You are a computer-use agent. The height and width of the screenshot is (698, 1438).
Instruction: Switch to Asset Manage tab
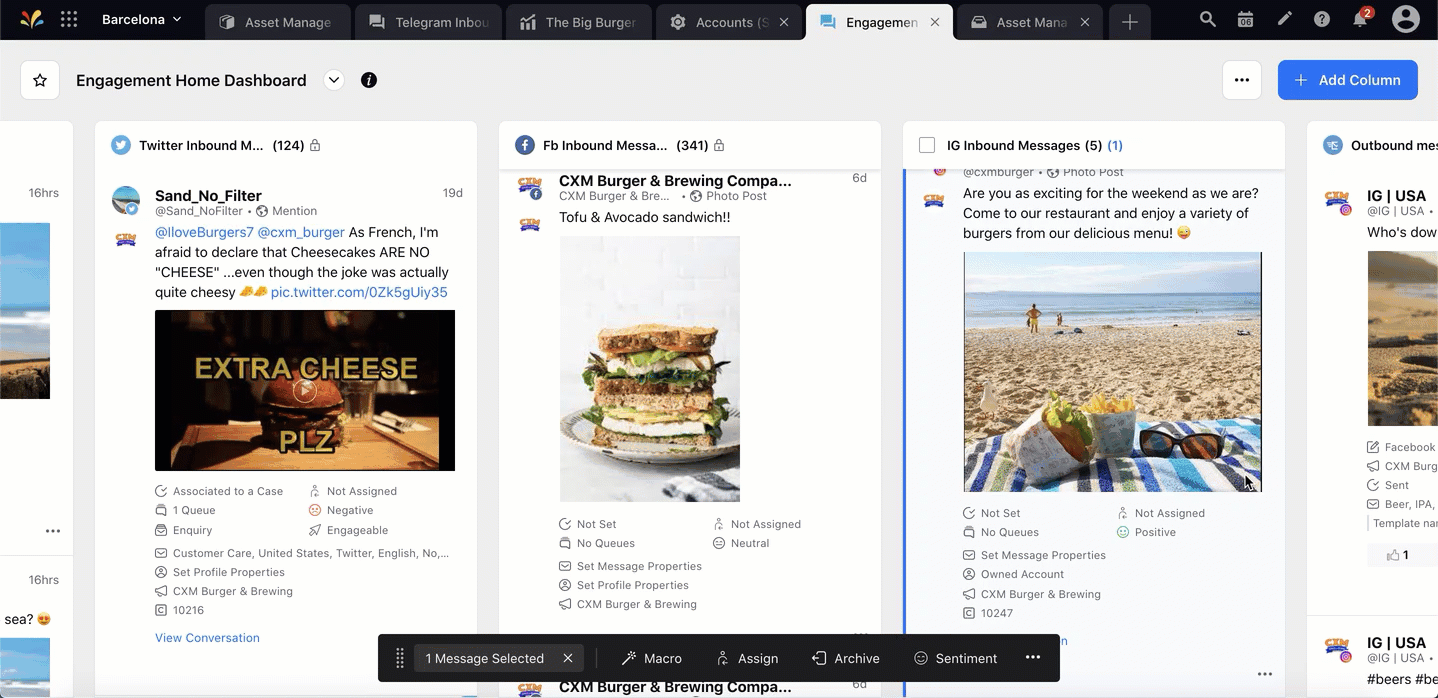pyautogui.click(x=277, y=22)
